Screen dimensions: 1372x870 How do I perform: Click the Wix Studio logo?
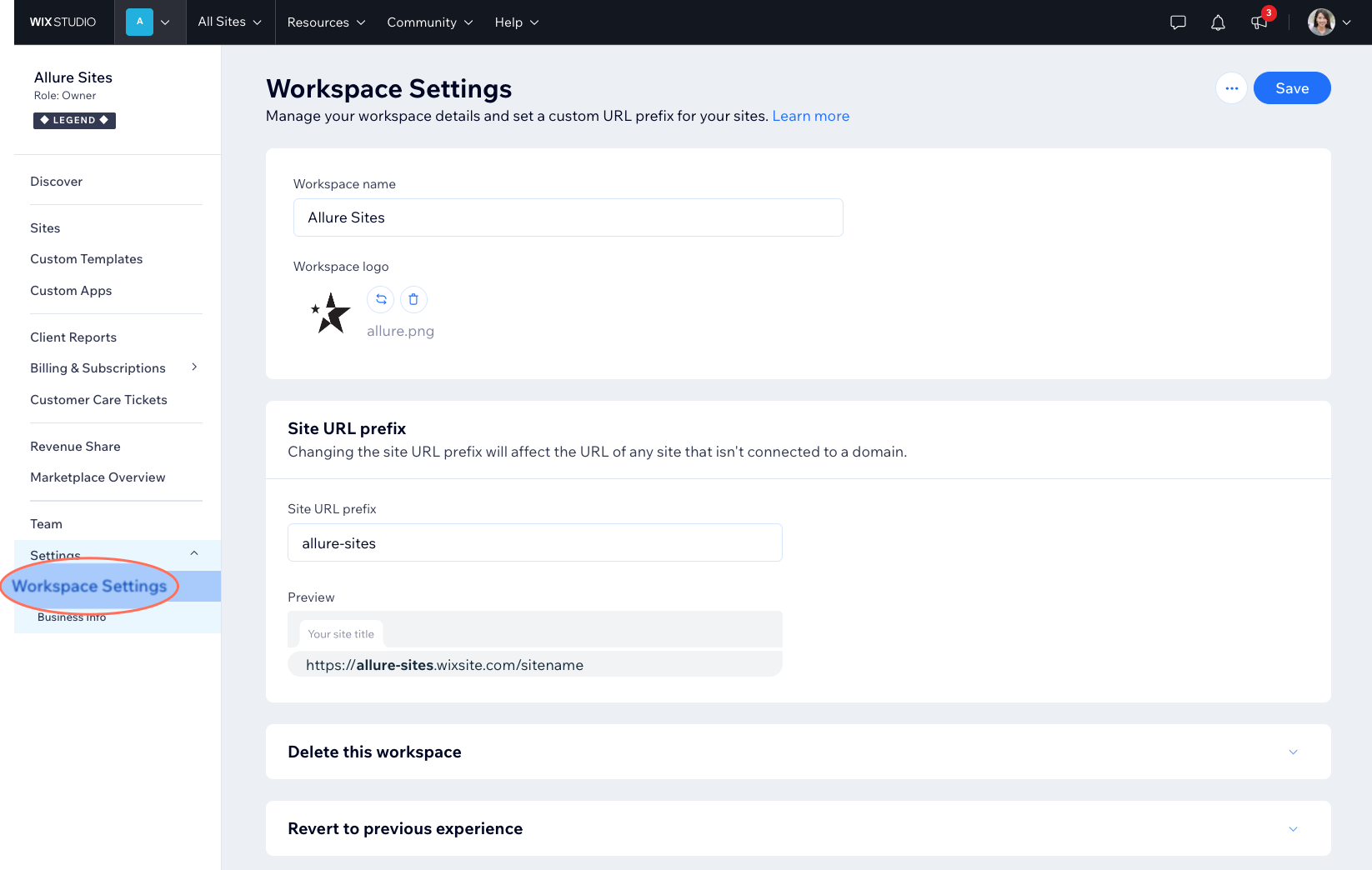(x=63, y=22)
